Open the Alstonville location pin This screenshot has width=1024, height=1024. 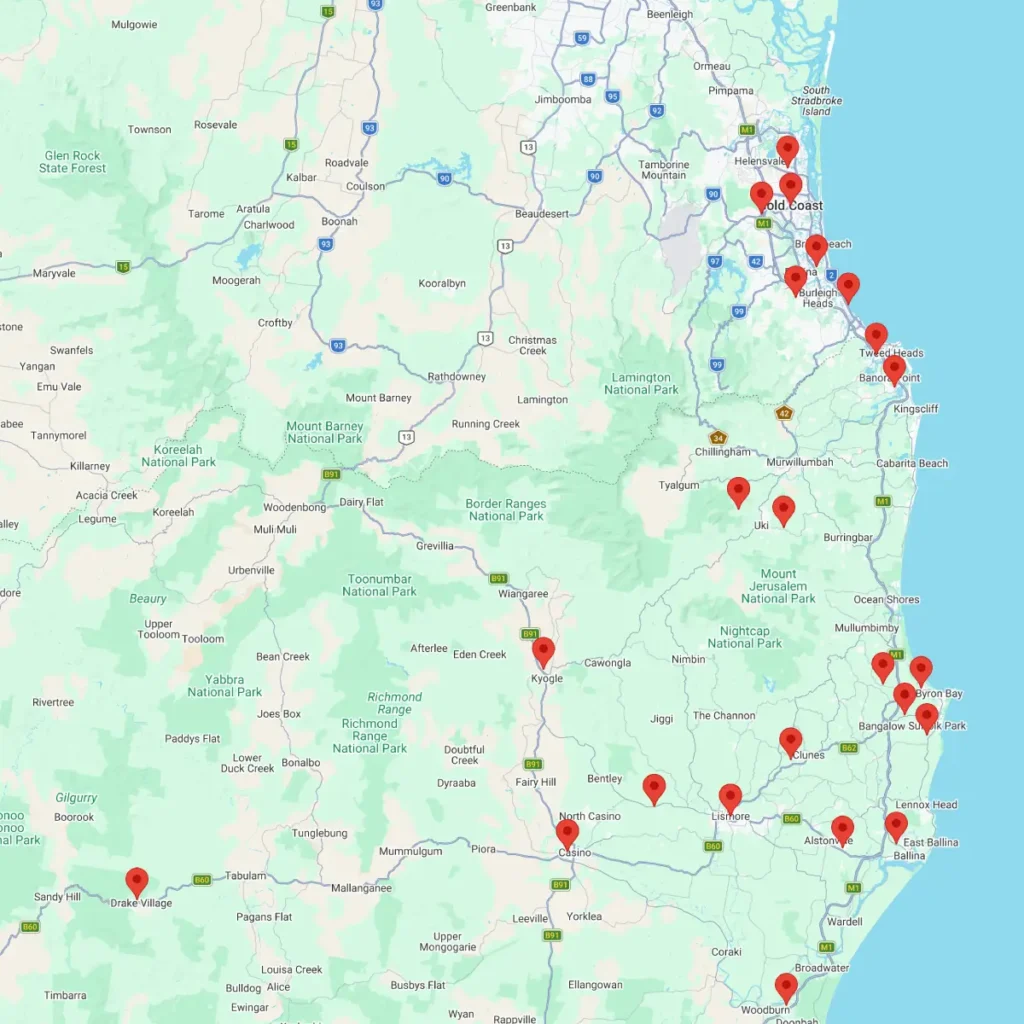click(x=842, y=830)
